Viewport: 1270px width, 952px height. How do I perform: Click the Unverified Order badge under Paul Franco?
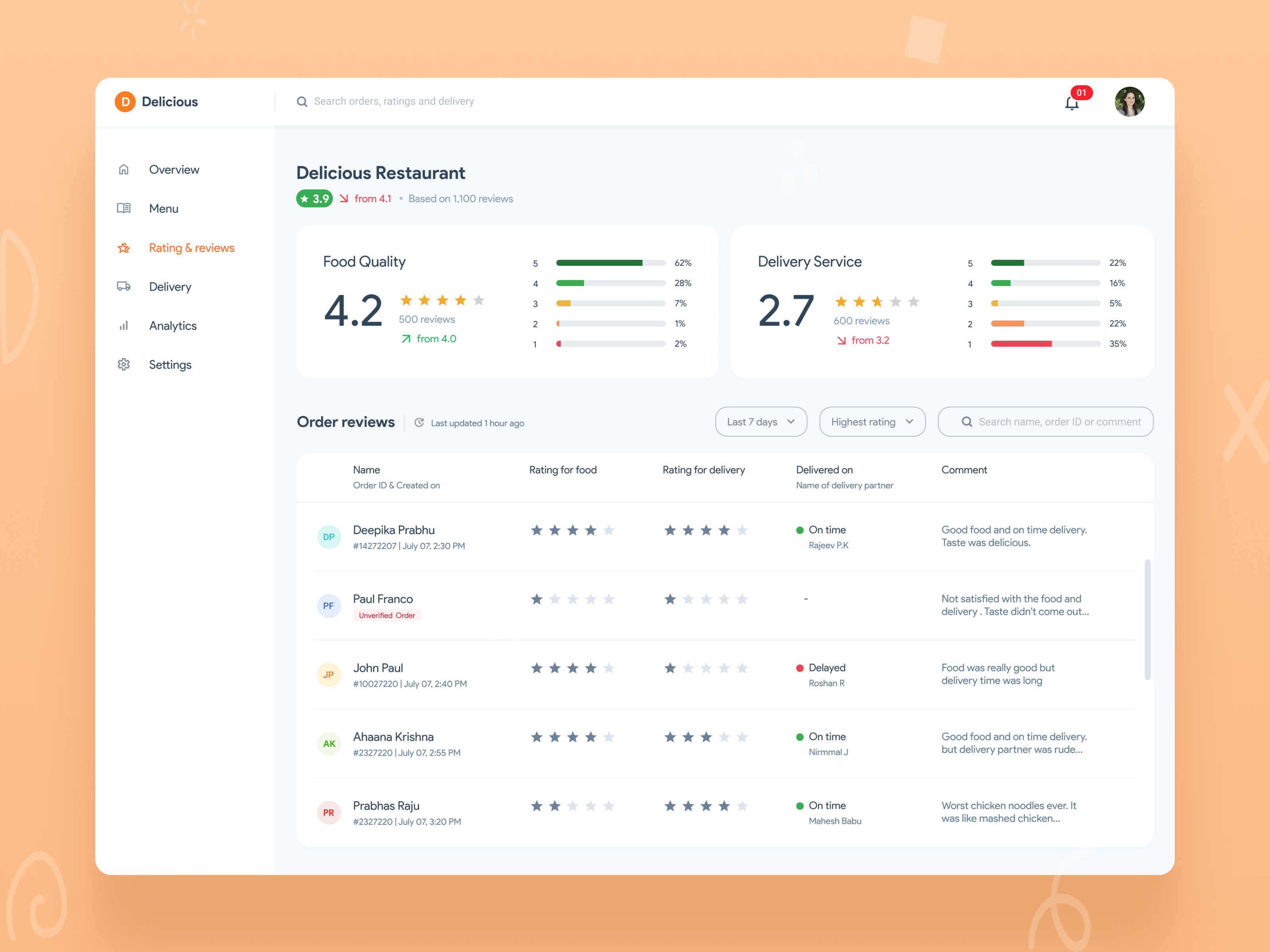(387, 614)
